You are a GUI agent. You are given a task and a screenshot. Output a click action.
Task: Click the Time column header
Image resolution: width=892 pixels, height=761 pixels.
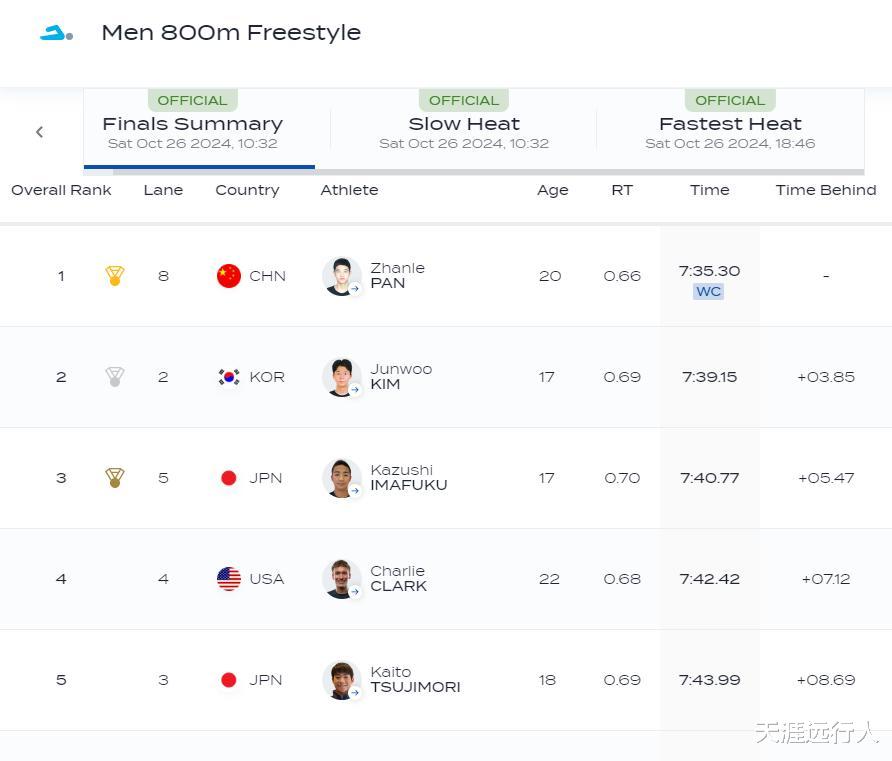tap(710, 190)
